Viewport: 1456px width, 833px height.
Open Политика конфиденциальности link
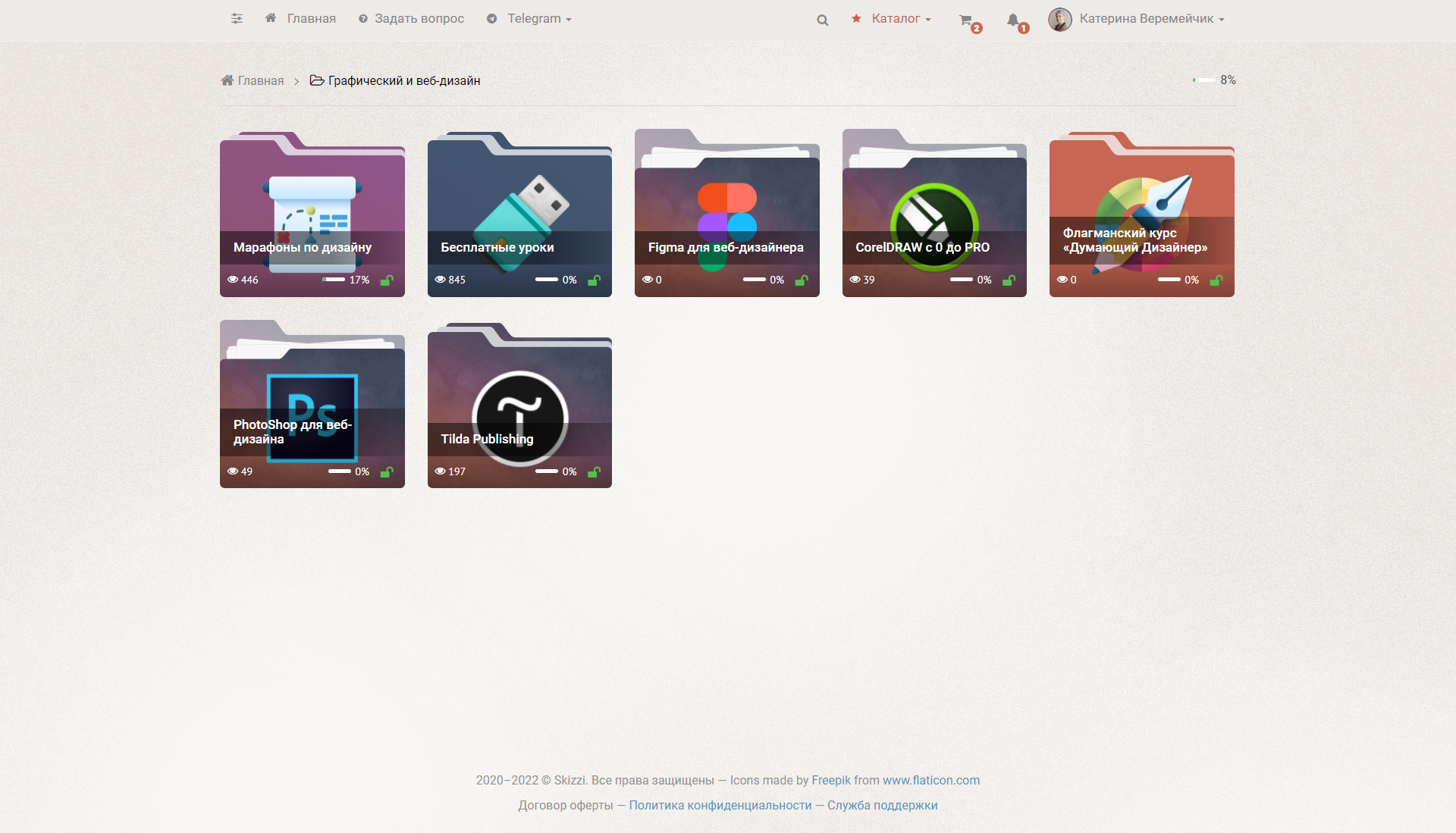720,806
